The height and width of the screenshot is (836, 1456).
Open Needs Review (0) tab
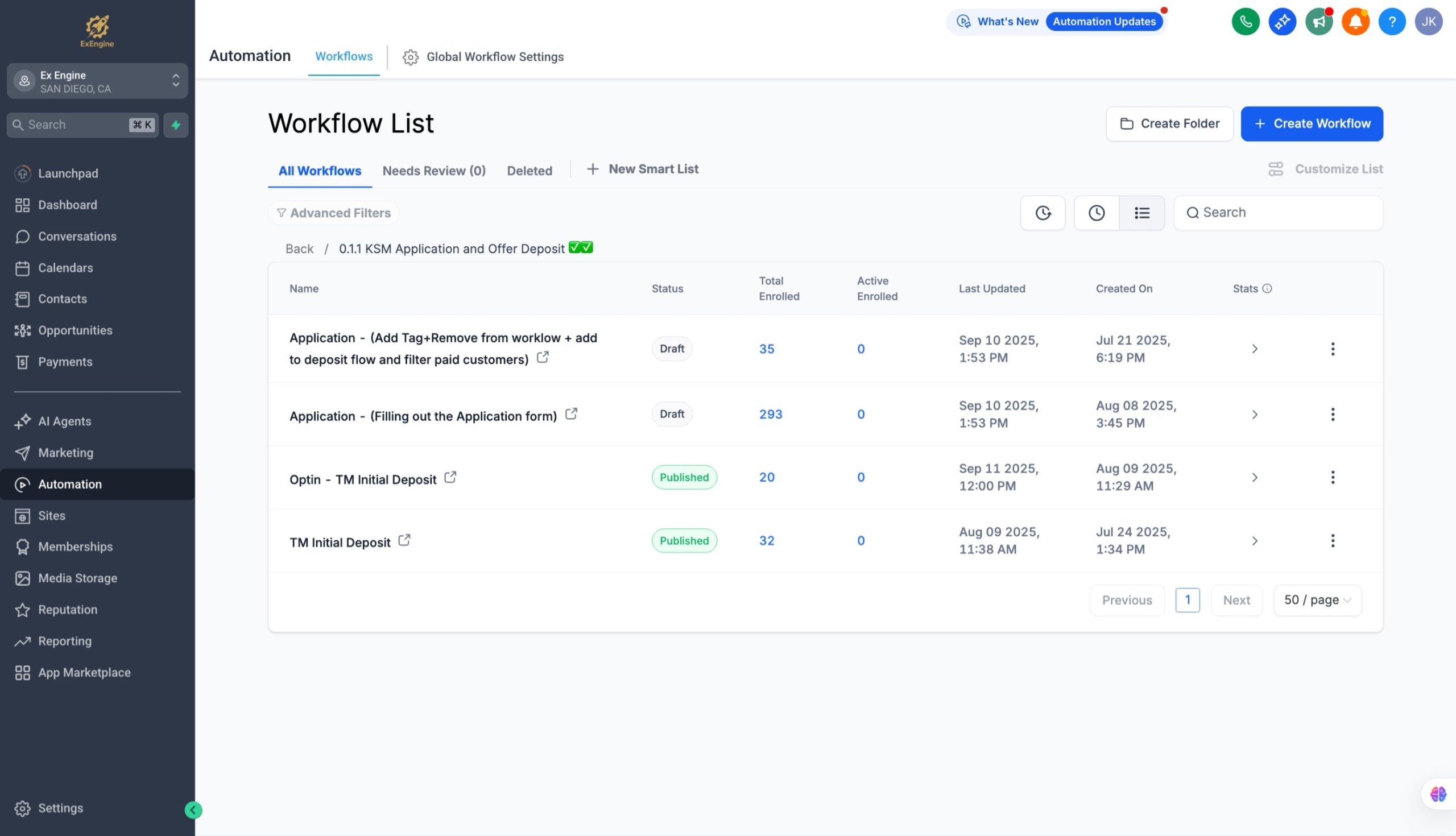tap(433, 171)
